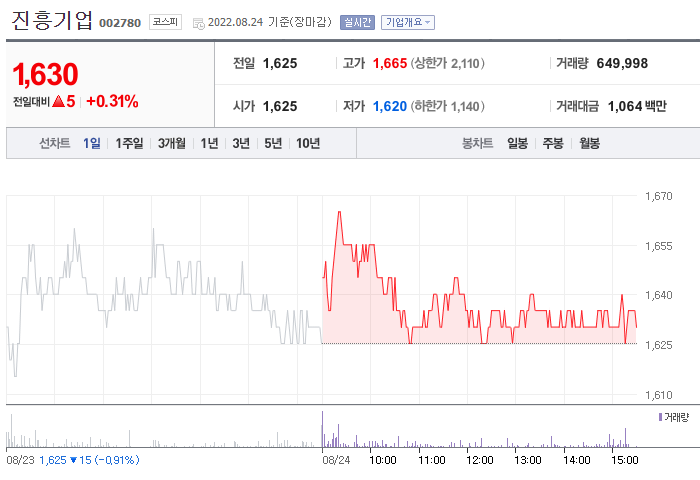
Task: Click the red up-triangle change icon
Action: tap(58, 101)
